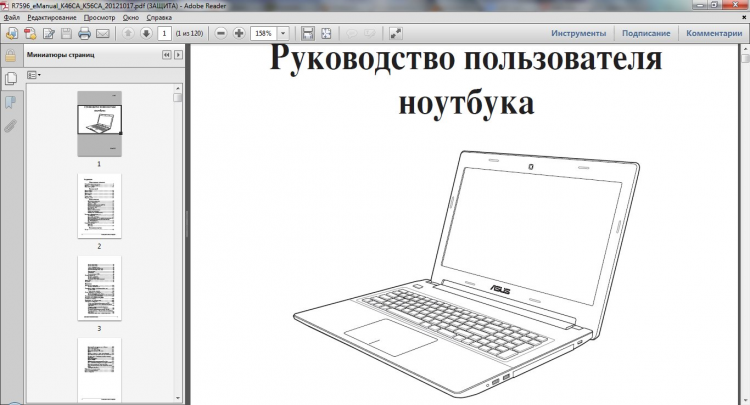Open the Просмотр menu
Viewport: 750px width, 405px height.
tap(99, 18)
